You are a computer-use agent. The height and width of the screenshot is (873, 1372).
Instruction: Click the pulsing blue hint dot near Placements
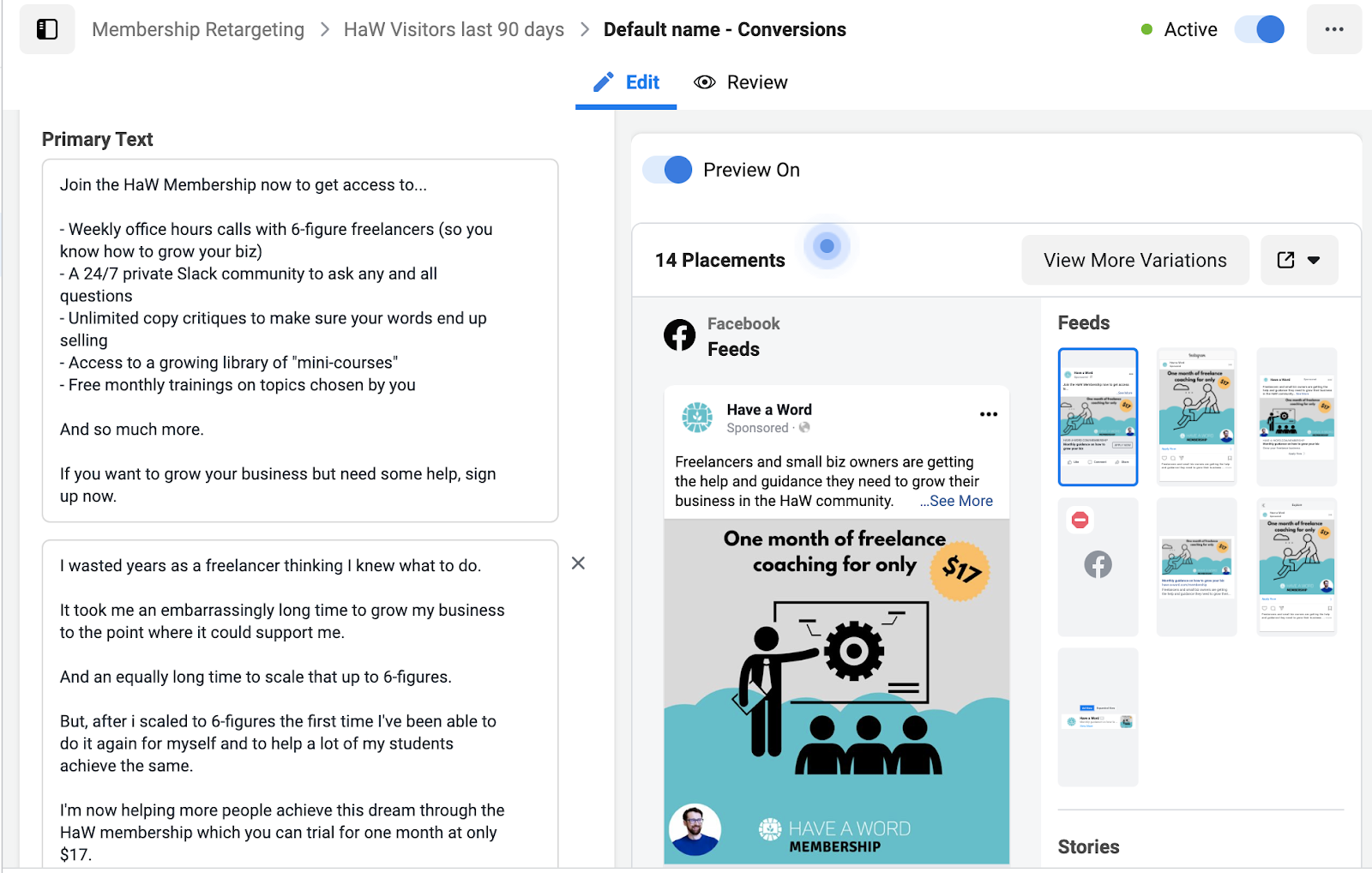coord(827,246)
